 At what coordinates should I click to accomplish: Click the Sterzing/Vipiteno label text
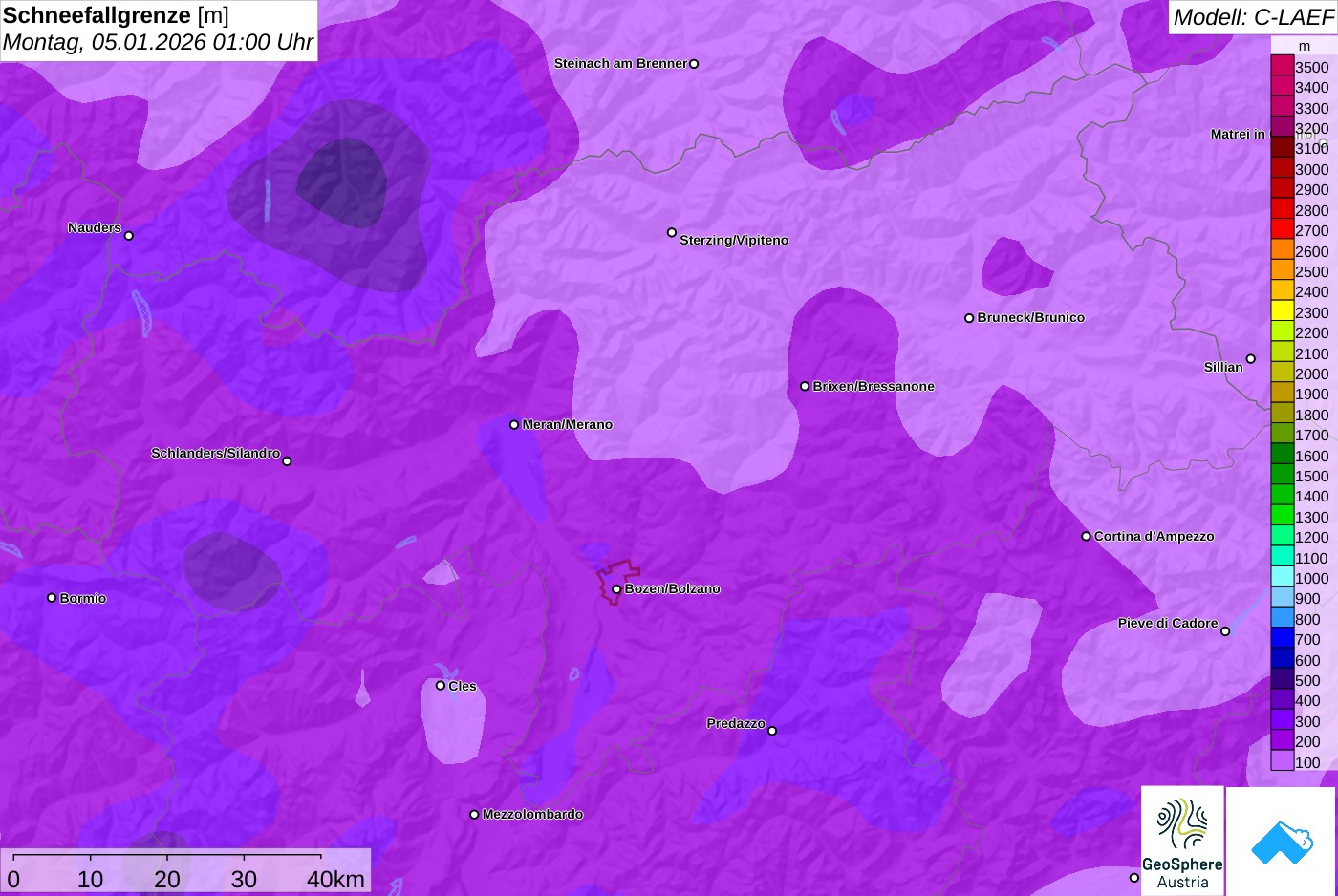point(734,241)
